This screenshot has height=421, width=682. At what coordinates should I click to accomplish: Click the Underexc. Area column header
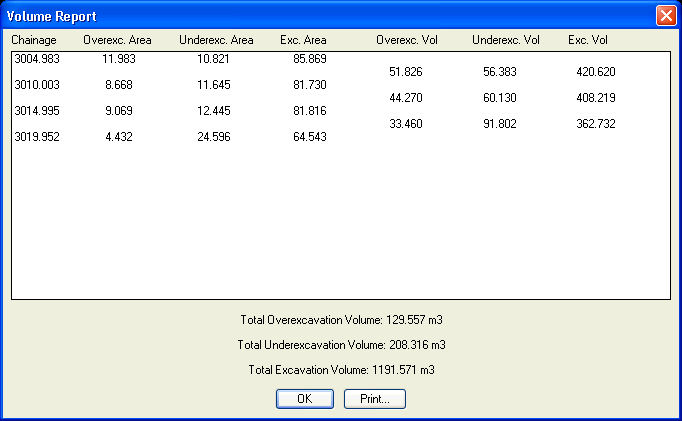(x=216, y=40)
